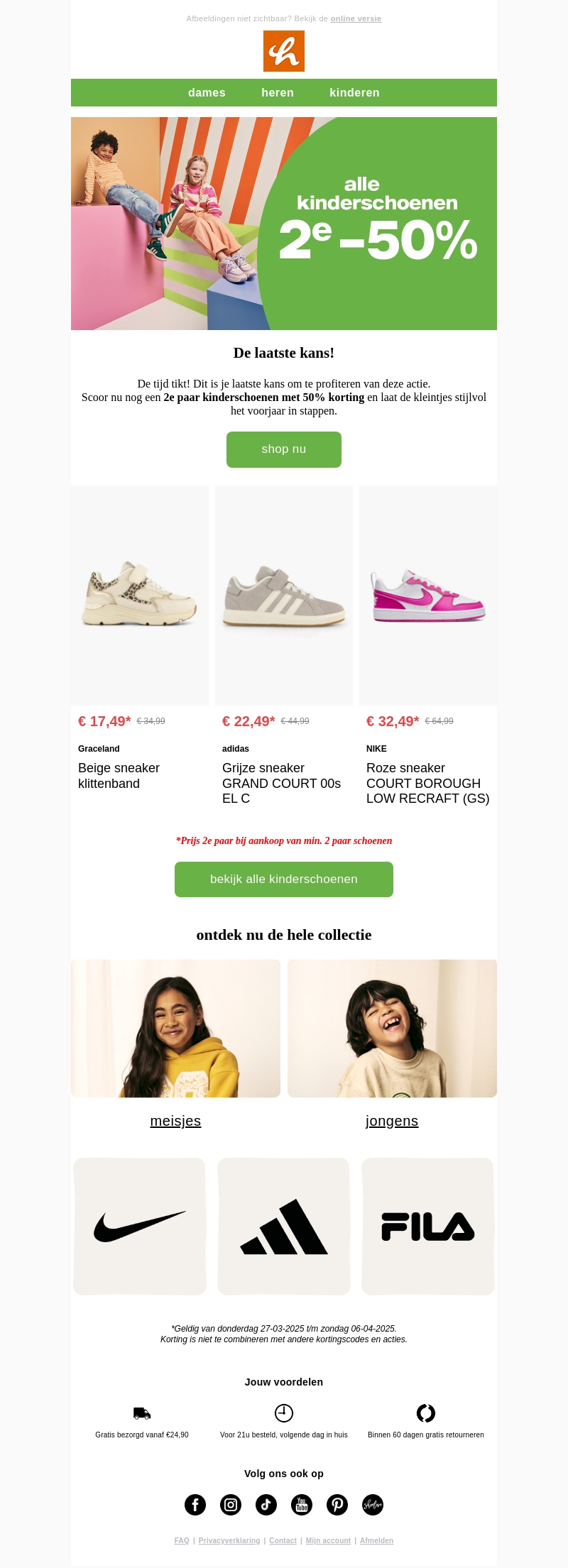Click the Pinterest icon
This screenshot has height=1568, width=568.
pos(337,1505)
